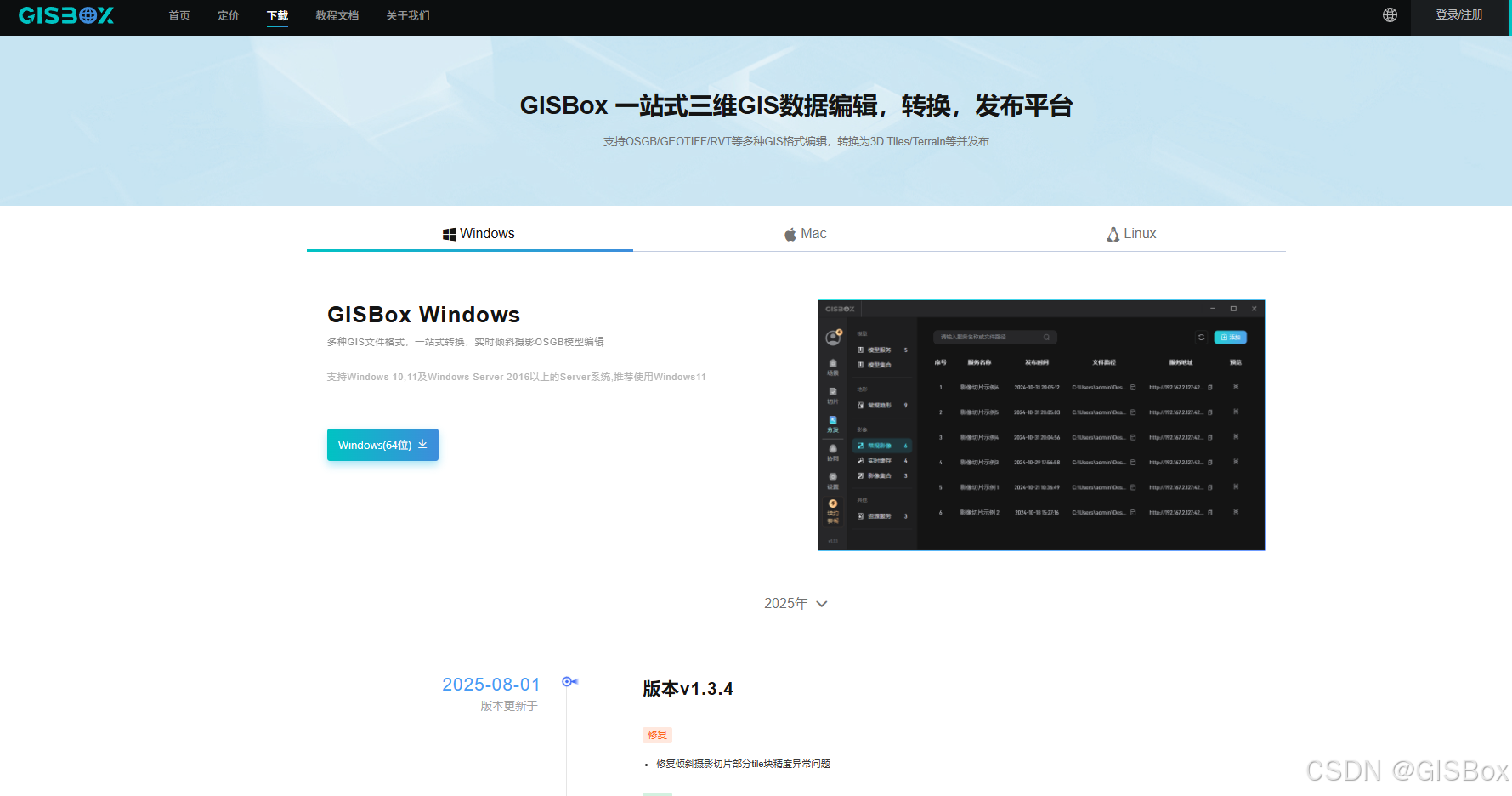Click the 支持OSGB/GEOTIFF/RVT subtitle text

tap(796, 141)
